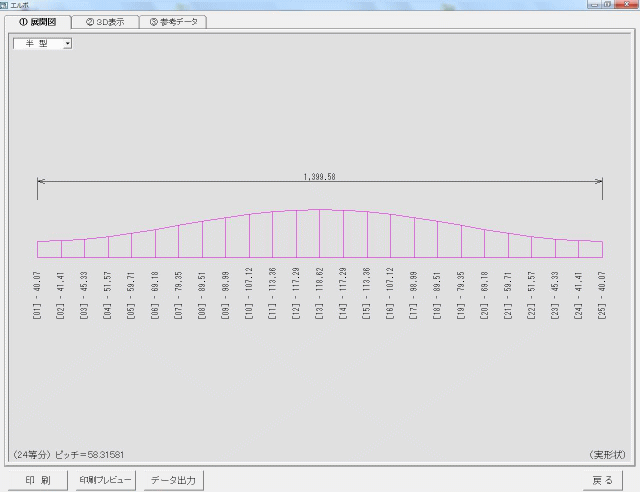Click label [01] - 40.07
The image size is (640, 492).
click(37, 296)
